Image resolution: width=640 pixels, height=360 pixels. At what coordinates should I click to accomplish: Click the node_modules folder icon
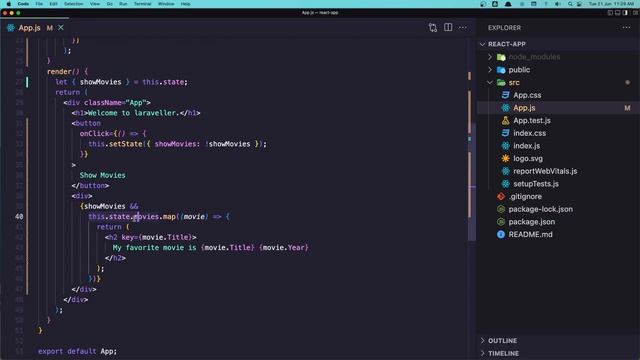501,57
